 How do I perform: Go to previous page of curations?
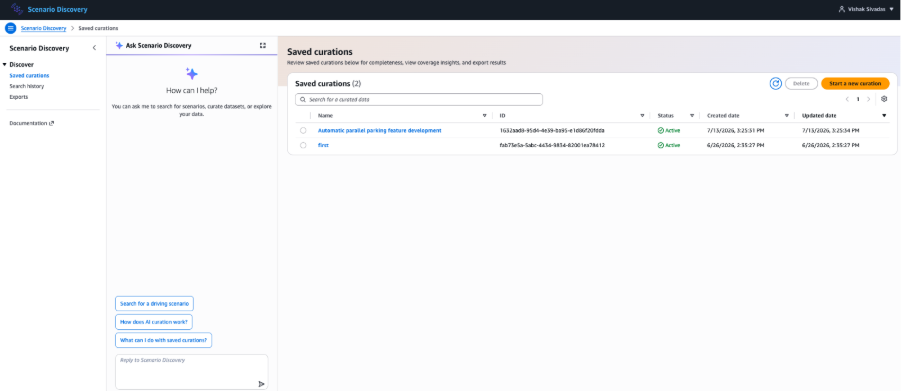tap(847, 99)
